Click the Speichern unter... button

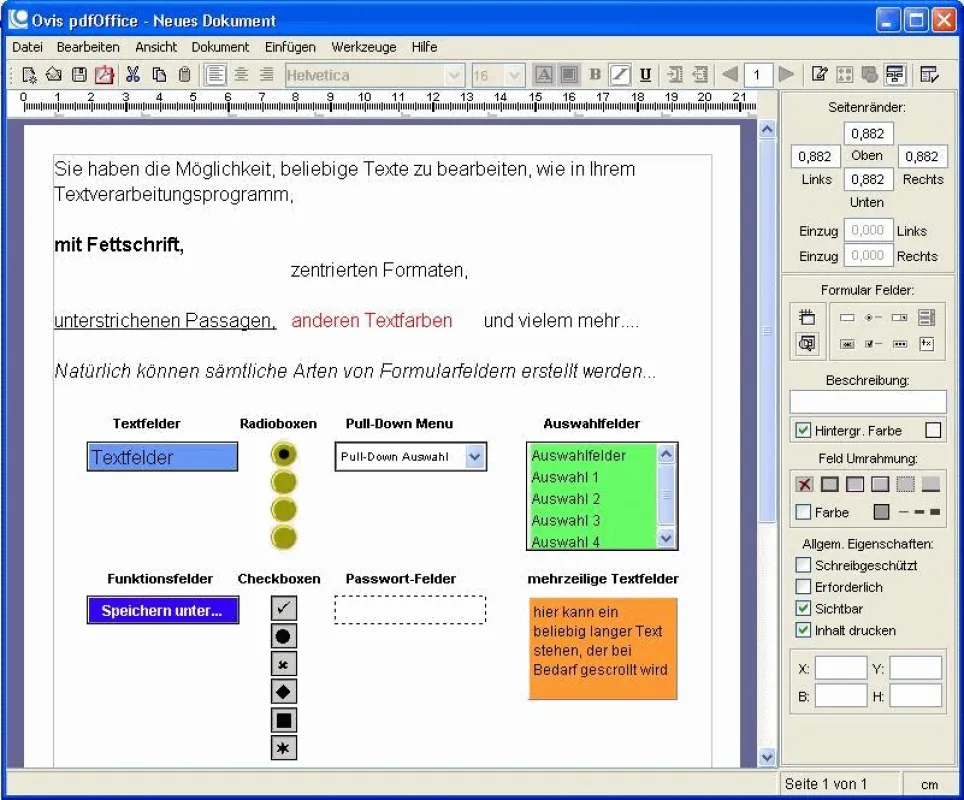162,611
